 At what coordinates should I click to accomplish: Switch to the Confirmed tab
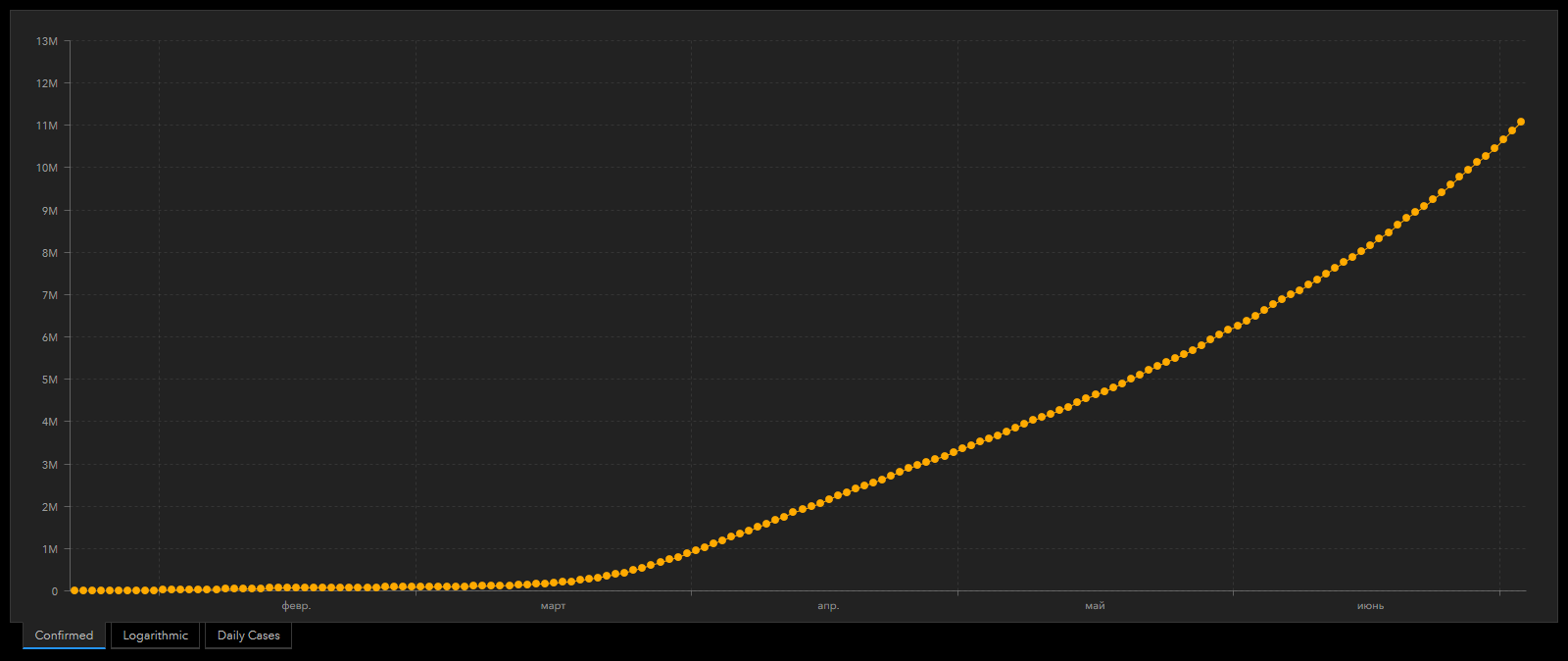64,636
